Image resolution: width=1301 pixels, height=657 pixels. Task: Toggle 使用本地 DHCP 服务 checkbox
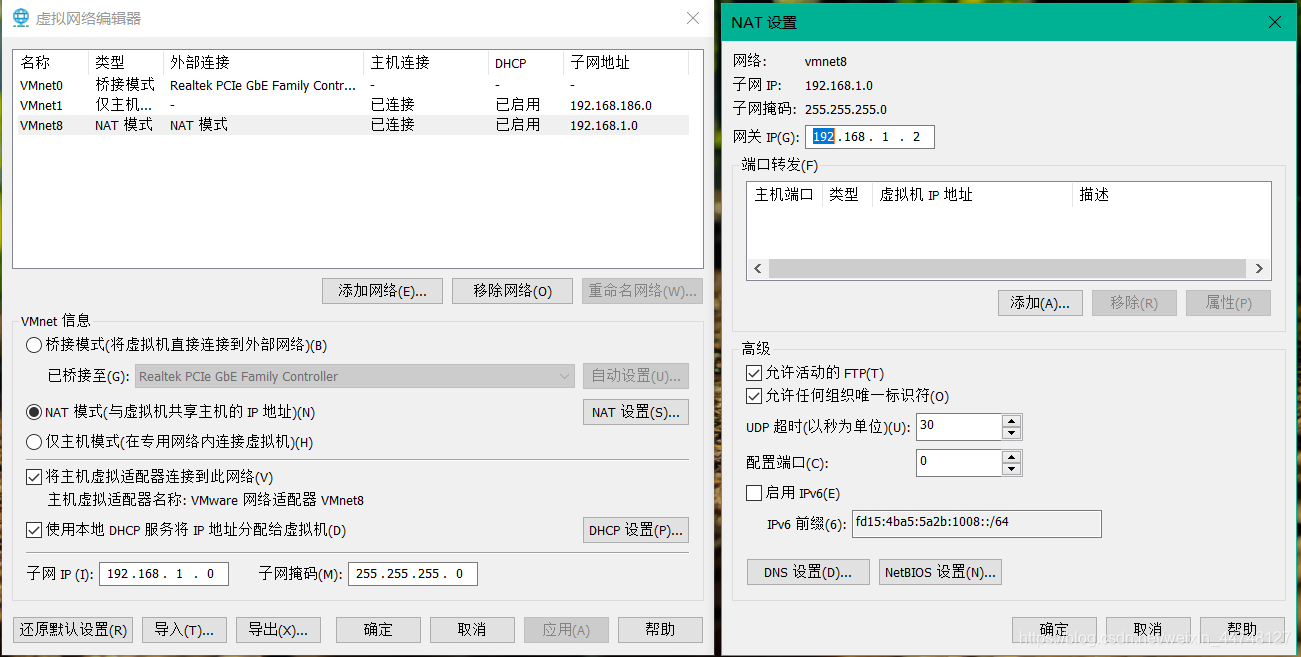pos(34,530)
